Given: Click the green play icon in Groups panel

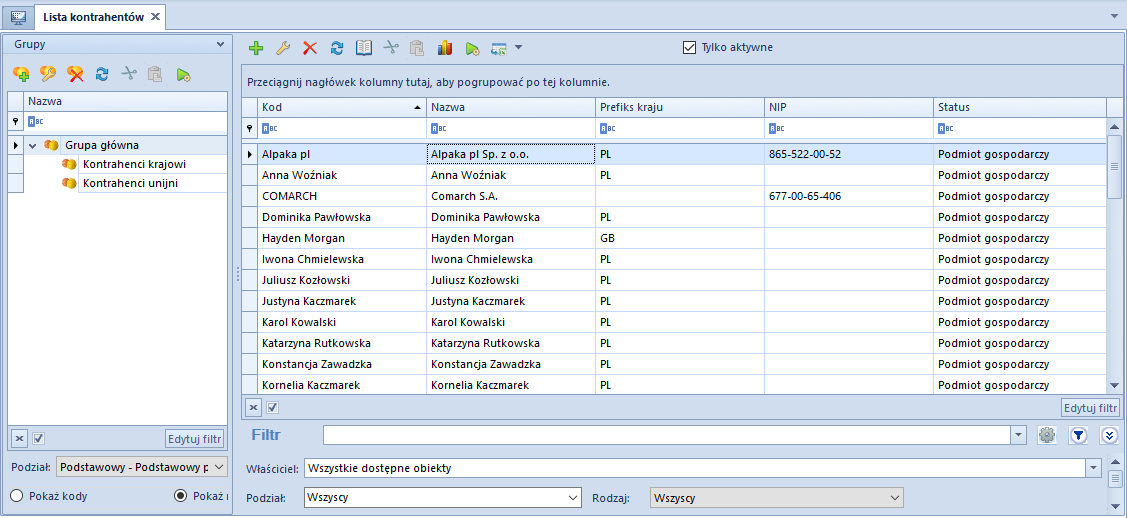Looking at the screenshot, I should click(183, 73).
